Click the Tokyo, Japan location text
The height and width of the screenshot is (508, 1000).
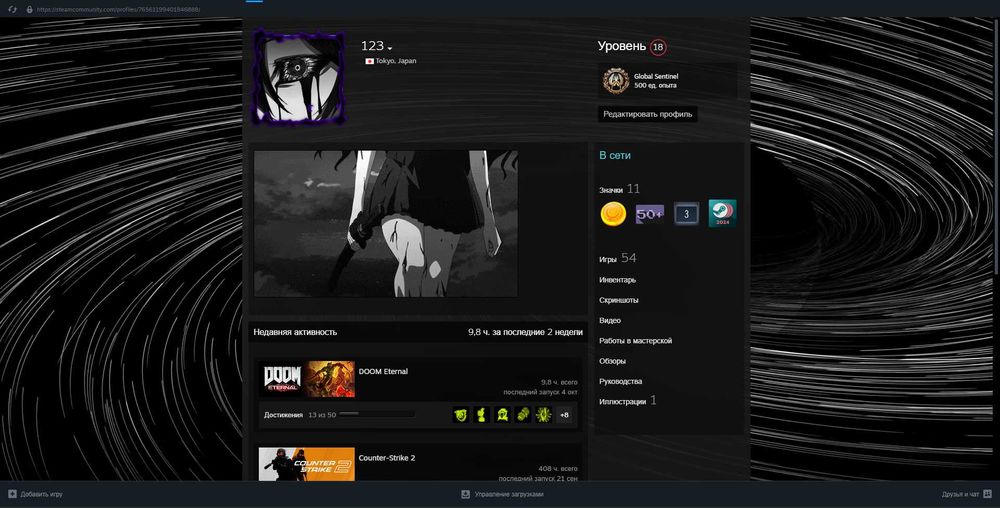(x=395, y=61)
